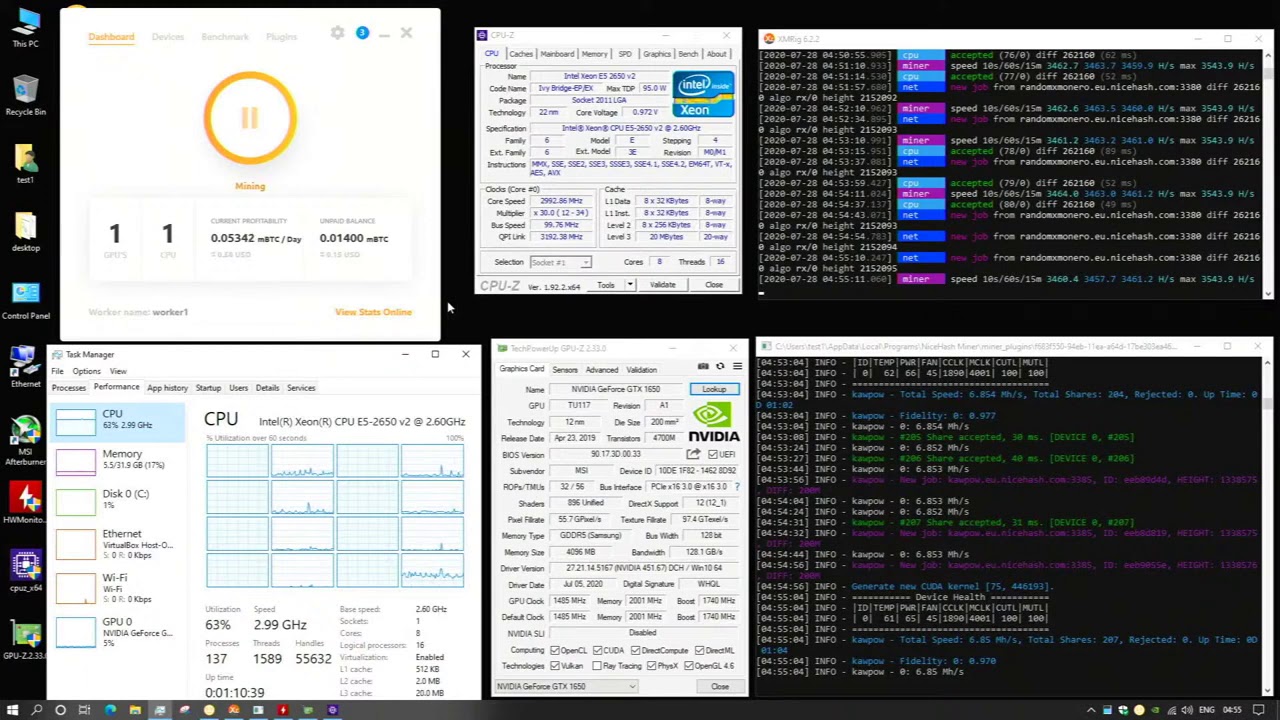Viewport: 1280px width, 720px height.
Task: Open the Advanced tab in GPU-Z
Action: tap(601, 369)
